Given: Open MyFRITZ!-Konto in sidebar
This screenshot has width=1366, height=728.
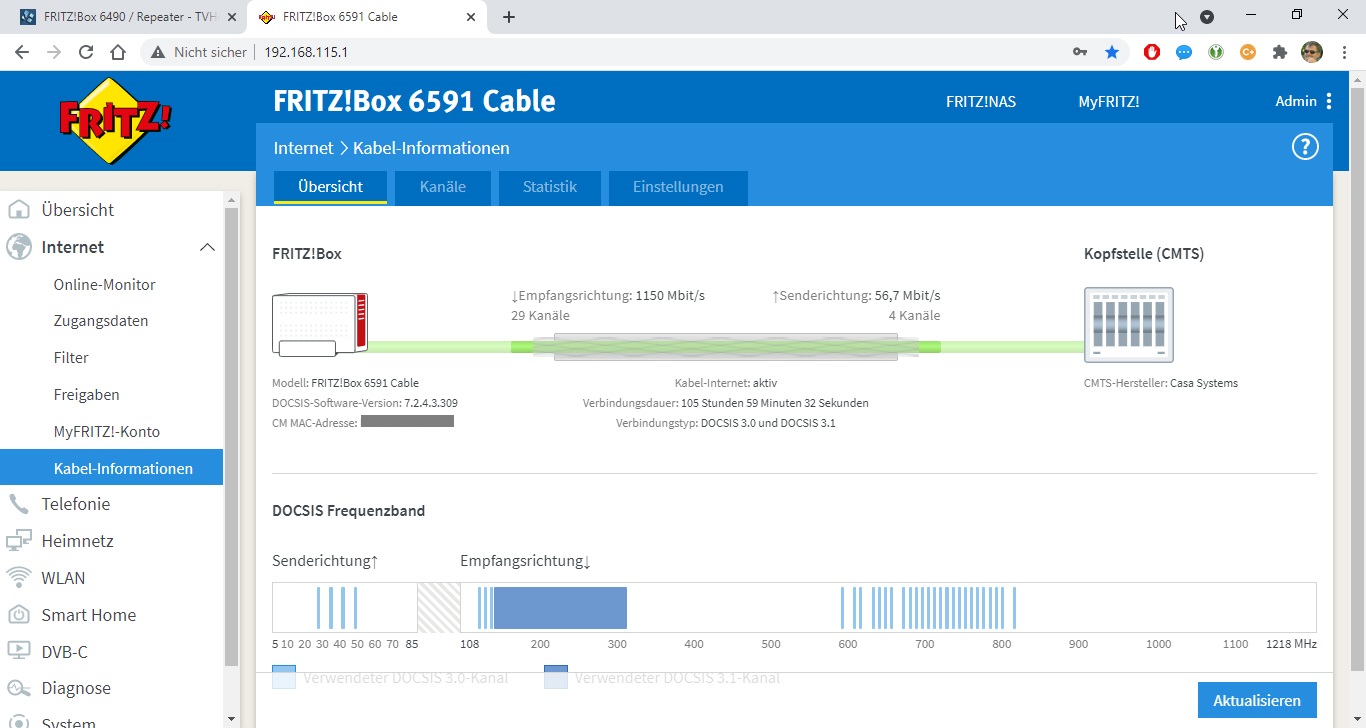Looking at the screenshot, I should (x=107, y=432).
